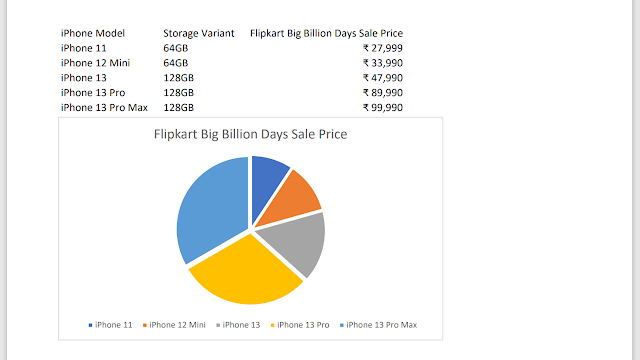Click the Storage Variant header cell
The width and height of the screenshot is (640, 360).
tap(199, 33)
